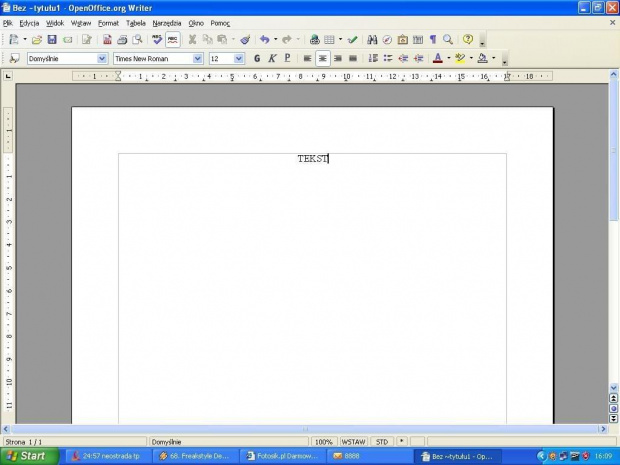620x465 pixels.
Task: Open Find and Replace binoculars icon
Action: click(372, 40)
